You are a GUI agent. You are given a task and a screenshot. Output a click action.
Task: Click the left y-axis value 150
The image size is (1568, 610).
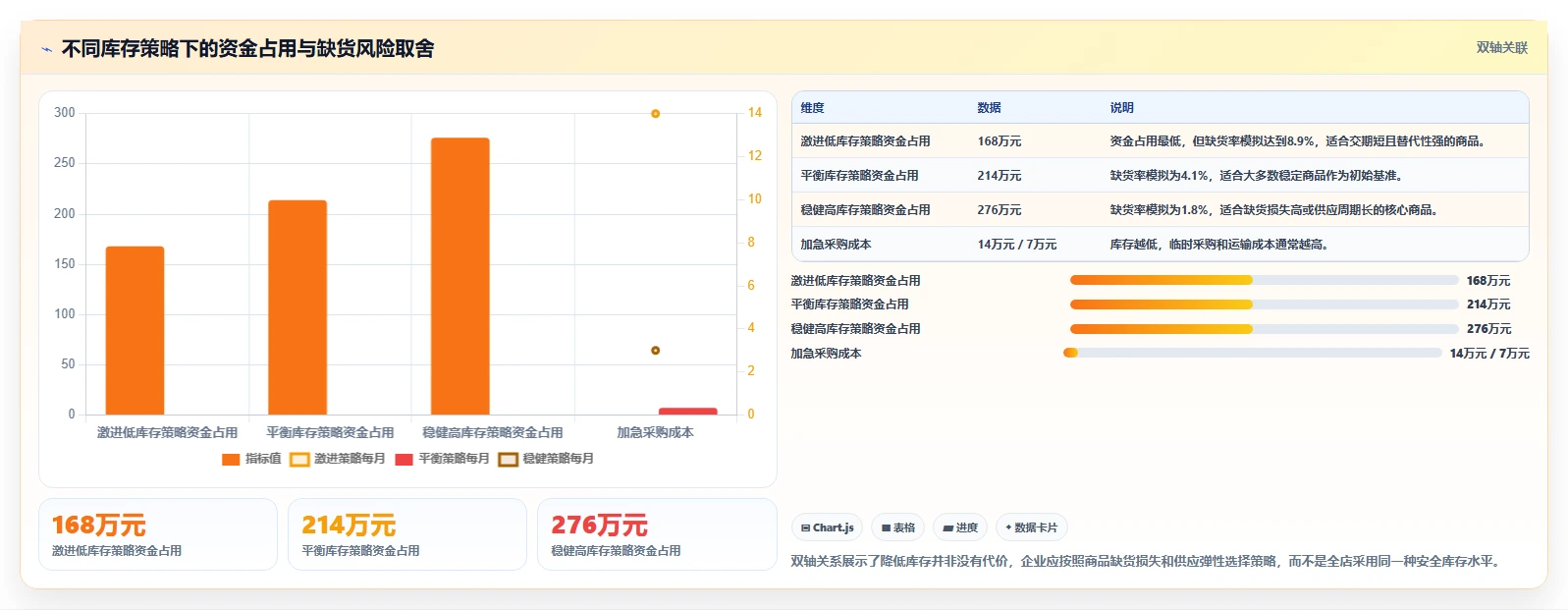tap(65, 263)
